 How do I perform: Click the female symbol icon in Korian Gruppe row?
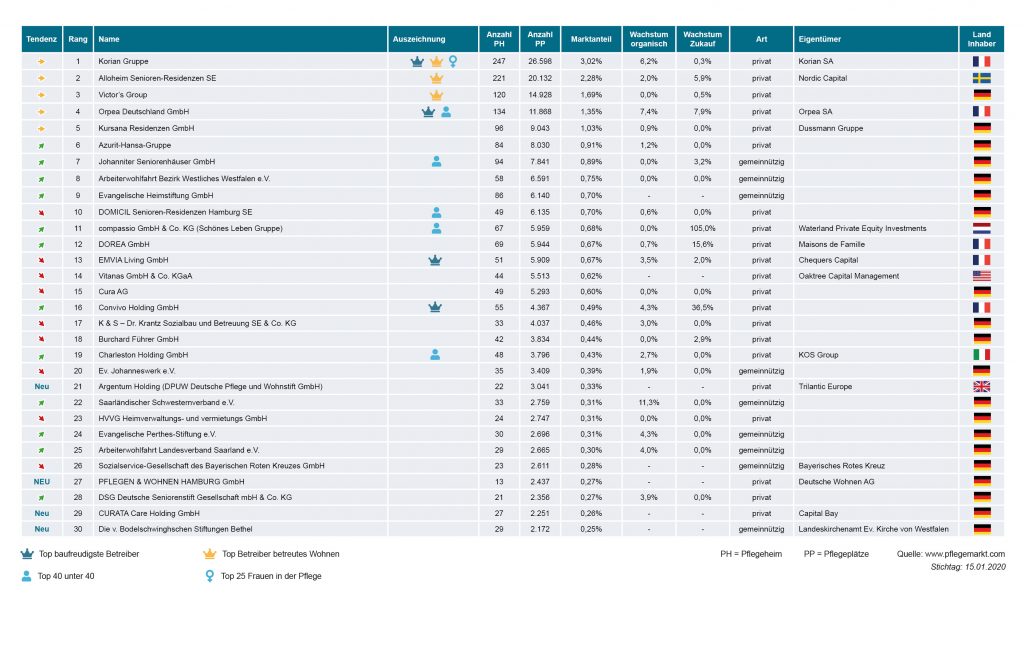pos(453,61)
